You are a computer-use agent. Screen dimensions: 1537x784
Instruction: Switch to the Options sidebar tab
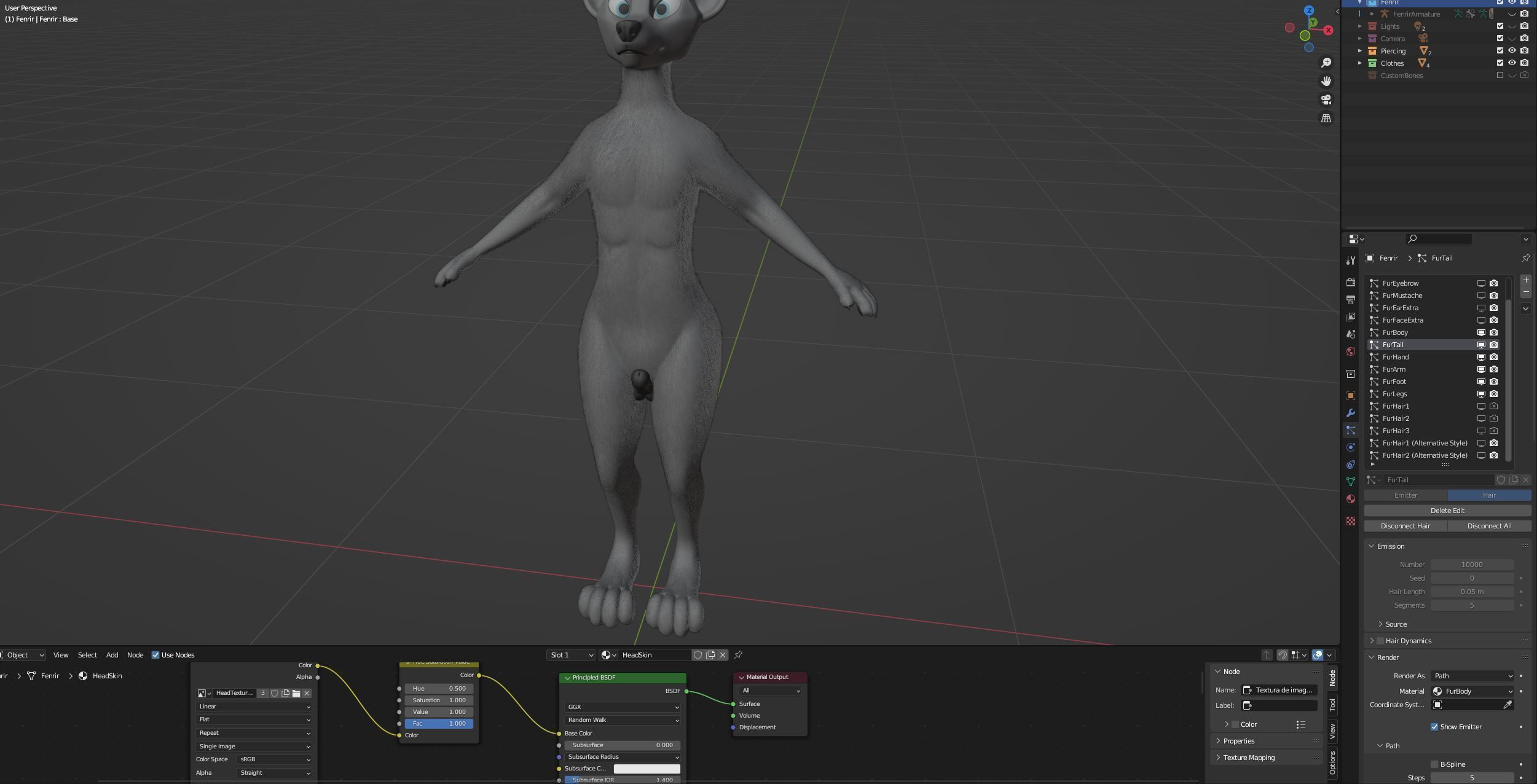(x=1332, y=762)
